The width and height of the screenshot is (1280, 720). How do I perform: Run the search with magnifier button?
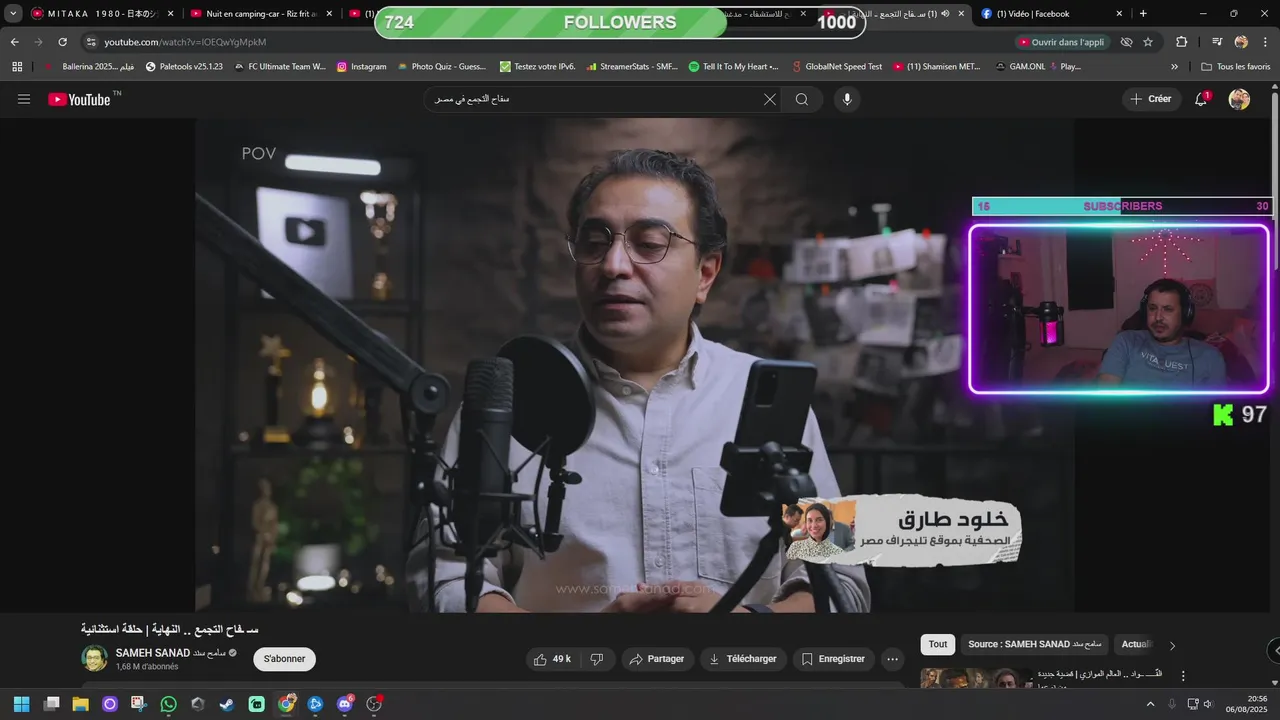point(802,99)
